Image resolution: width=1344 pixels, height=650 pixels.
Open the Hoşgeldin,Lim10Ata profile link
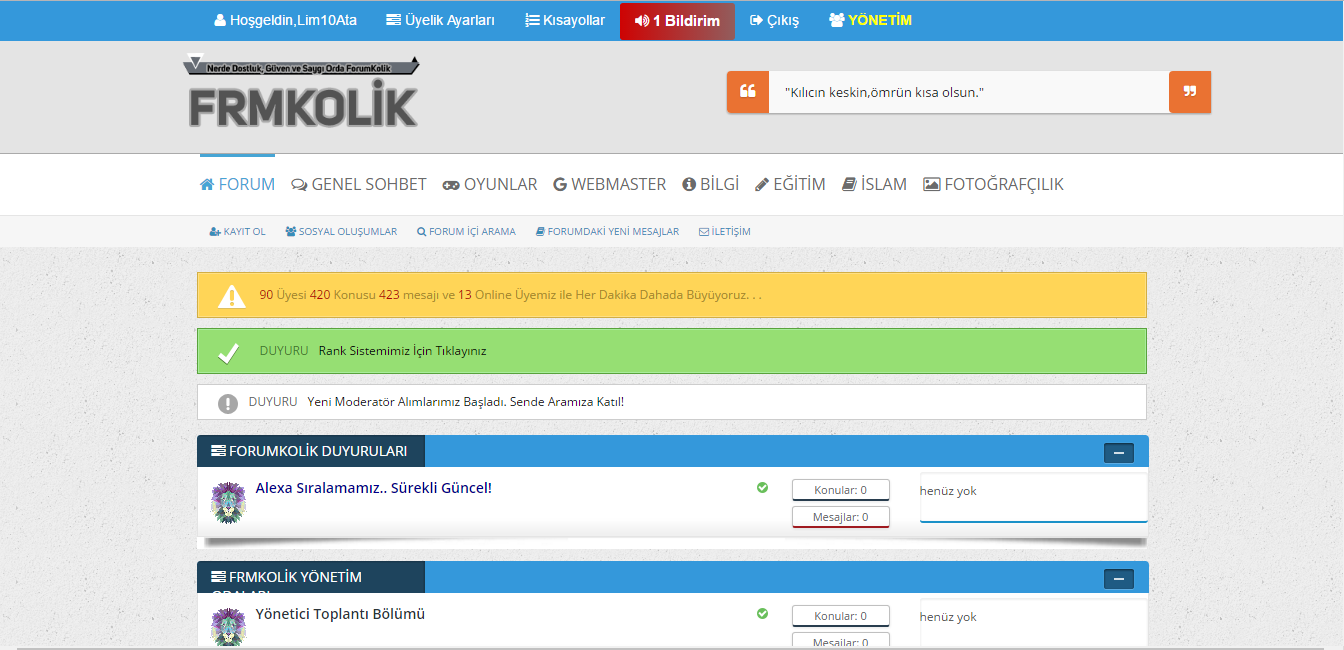pos(285,20)
